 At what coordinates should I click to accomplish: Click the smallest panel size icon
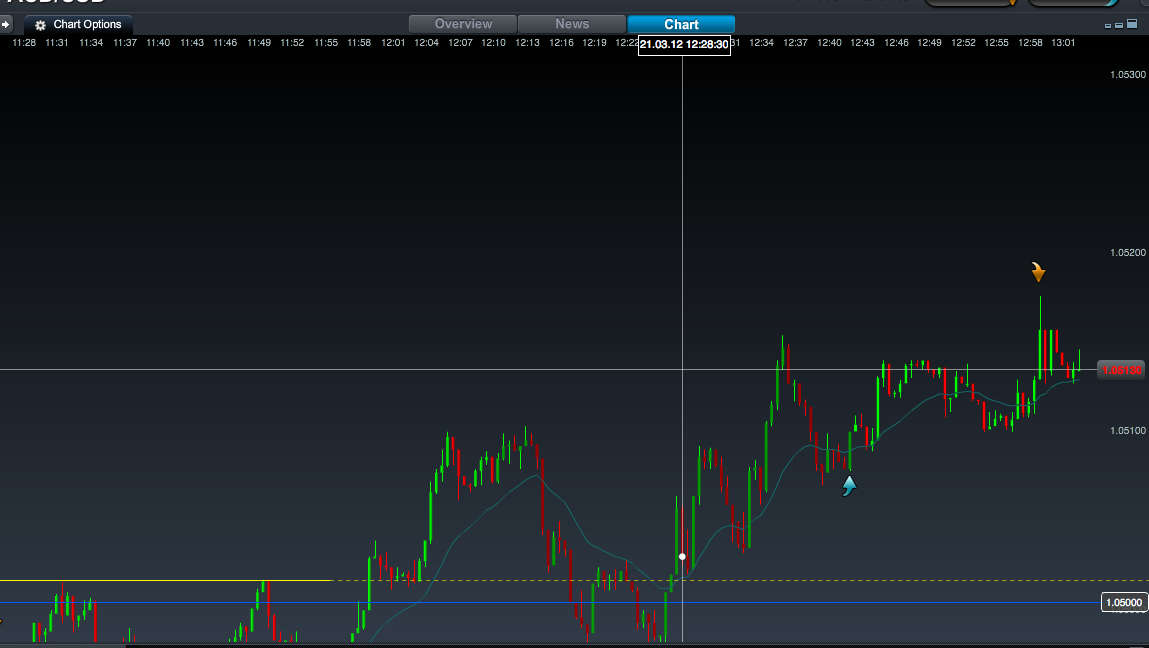pos(1108,26)
